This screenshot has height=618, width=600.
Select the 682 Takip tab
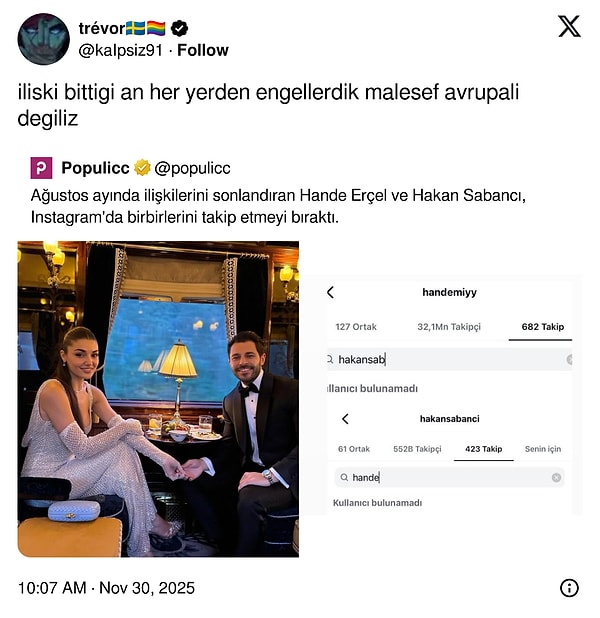click(x=542, y=327)
